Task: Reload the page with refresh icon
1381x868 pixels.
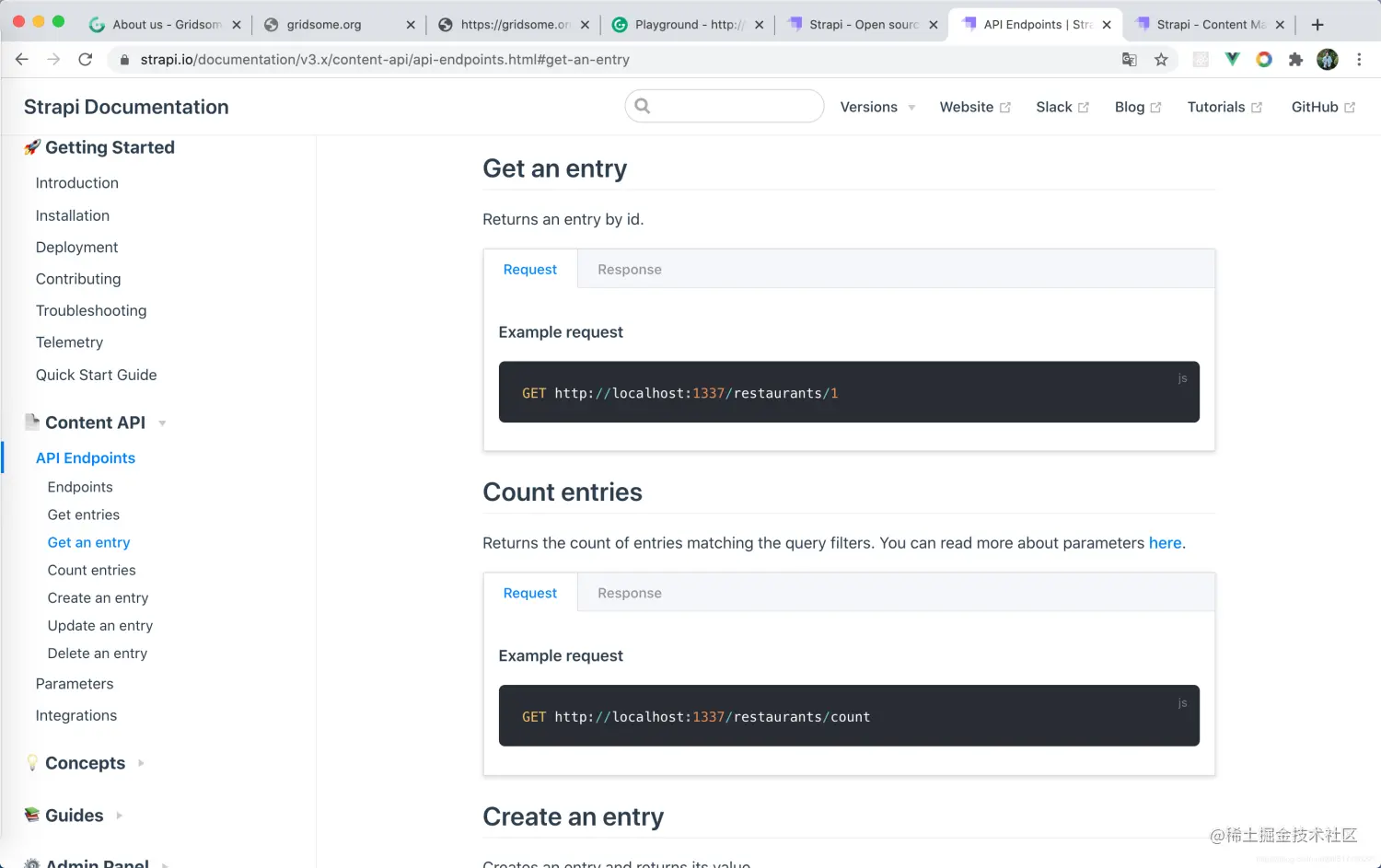Action: click(86, 59)
